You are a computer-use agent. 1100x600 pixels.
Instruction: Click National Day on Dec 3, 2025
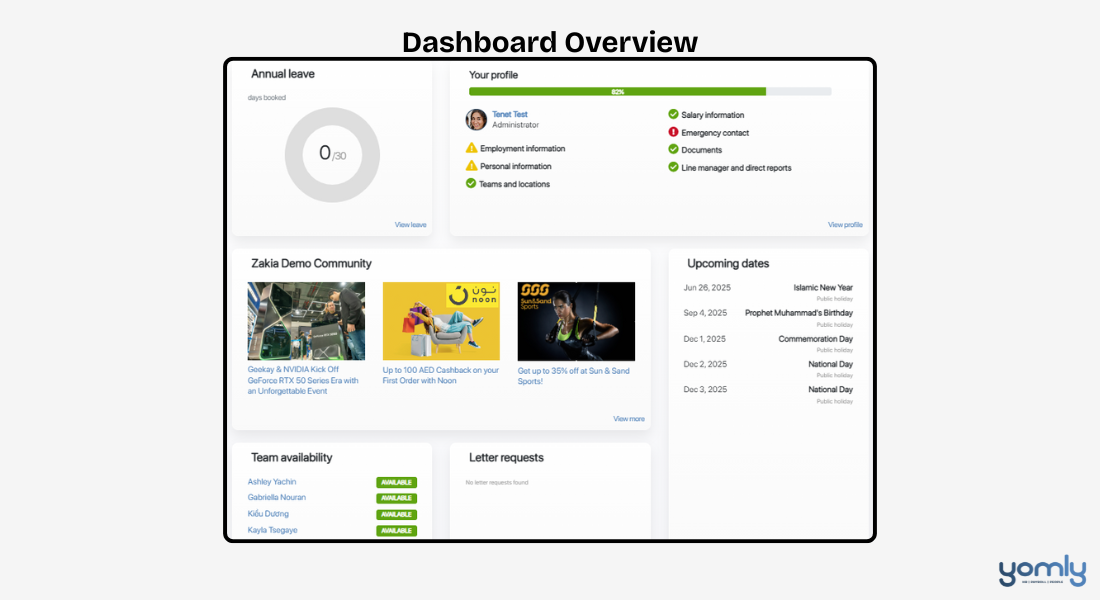831,389
